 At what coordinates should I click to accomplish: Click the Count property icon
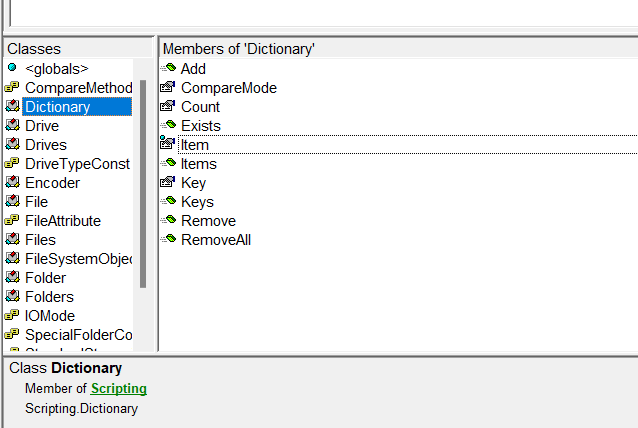[168, 107]
